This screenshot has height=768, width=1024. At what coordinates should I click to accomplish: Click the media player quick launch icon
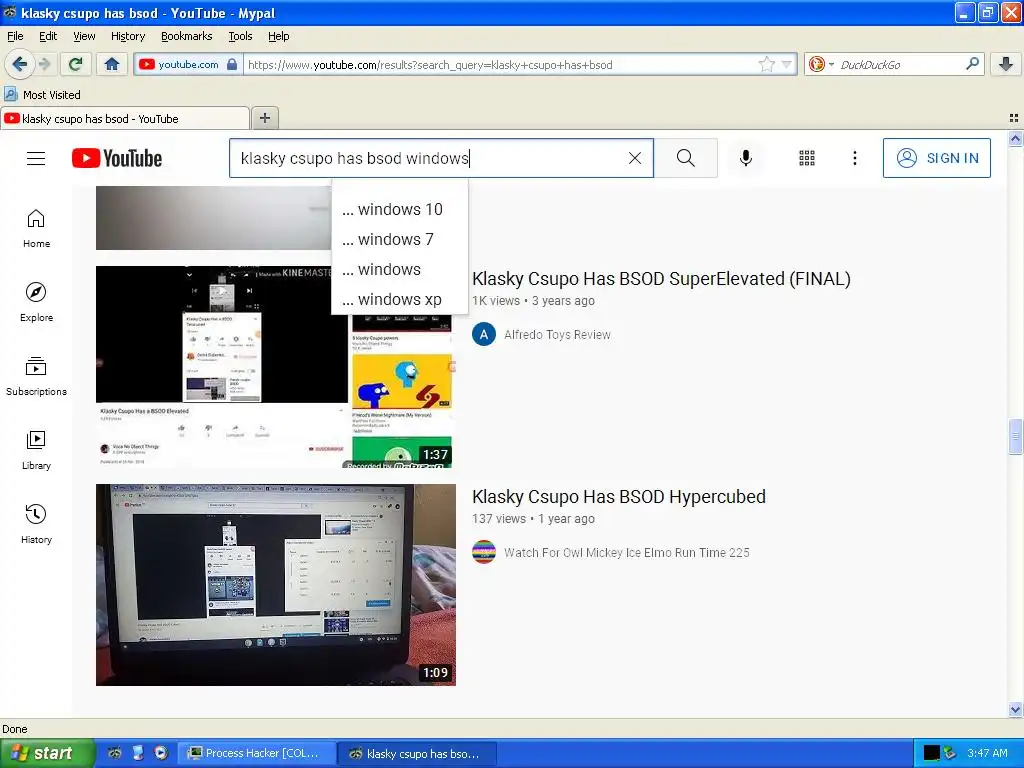tap(161, 753)
